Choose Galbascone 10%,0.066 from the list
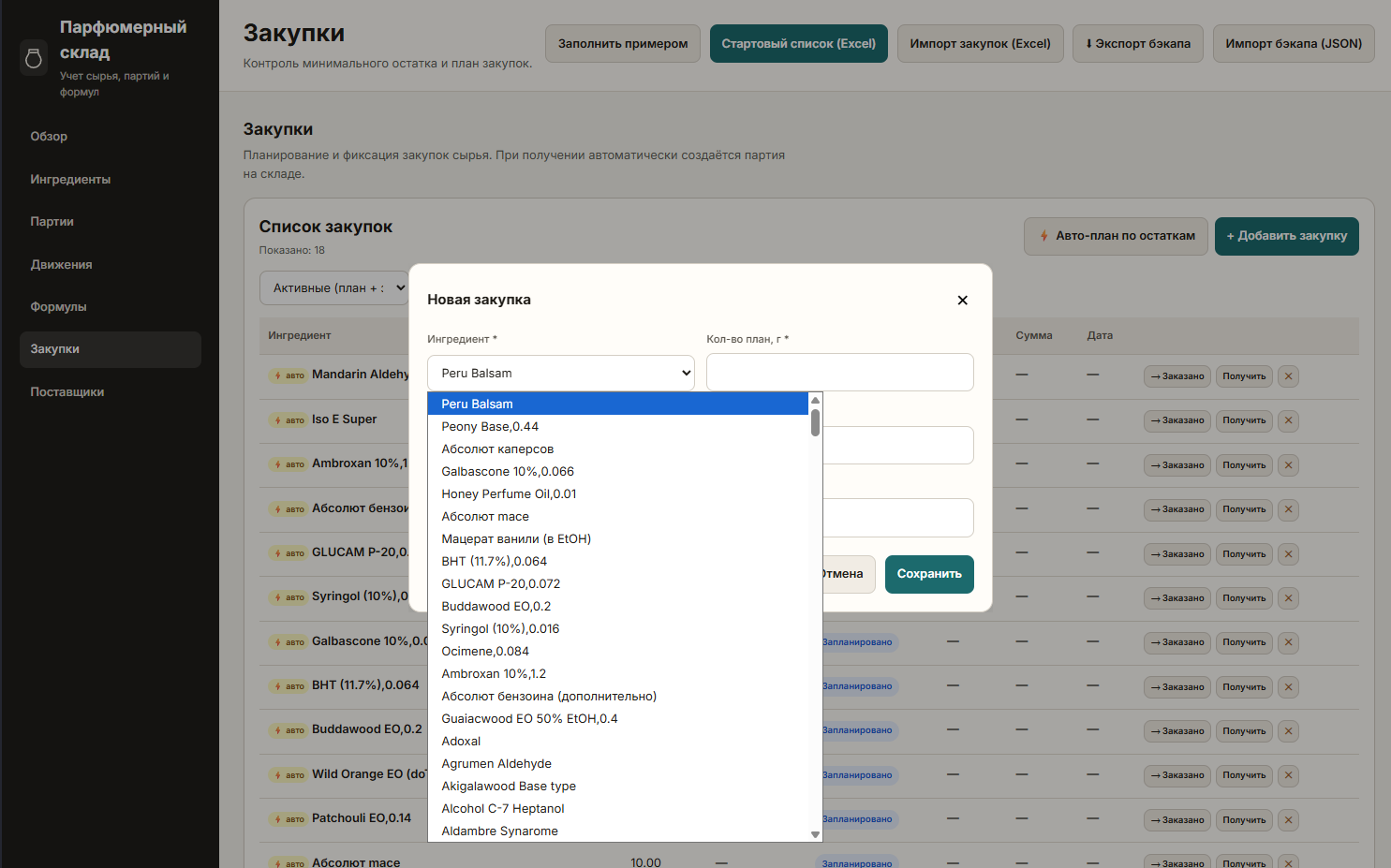This screenshot has height=868, width=1391. tap(508, 472)
